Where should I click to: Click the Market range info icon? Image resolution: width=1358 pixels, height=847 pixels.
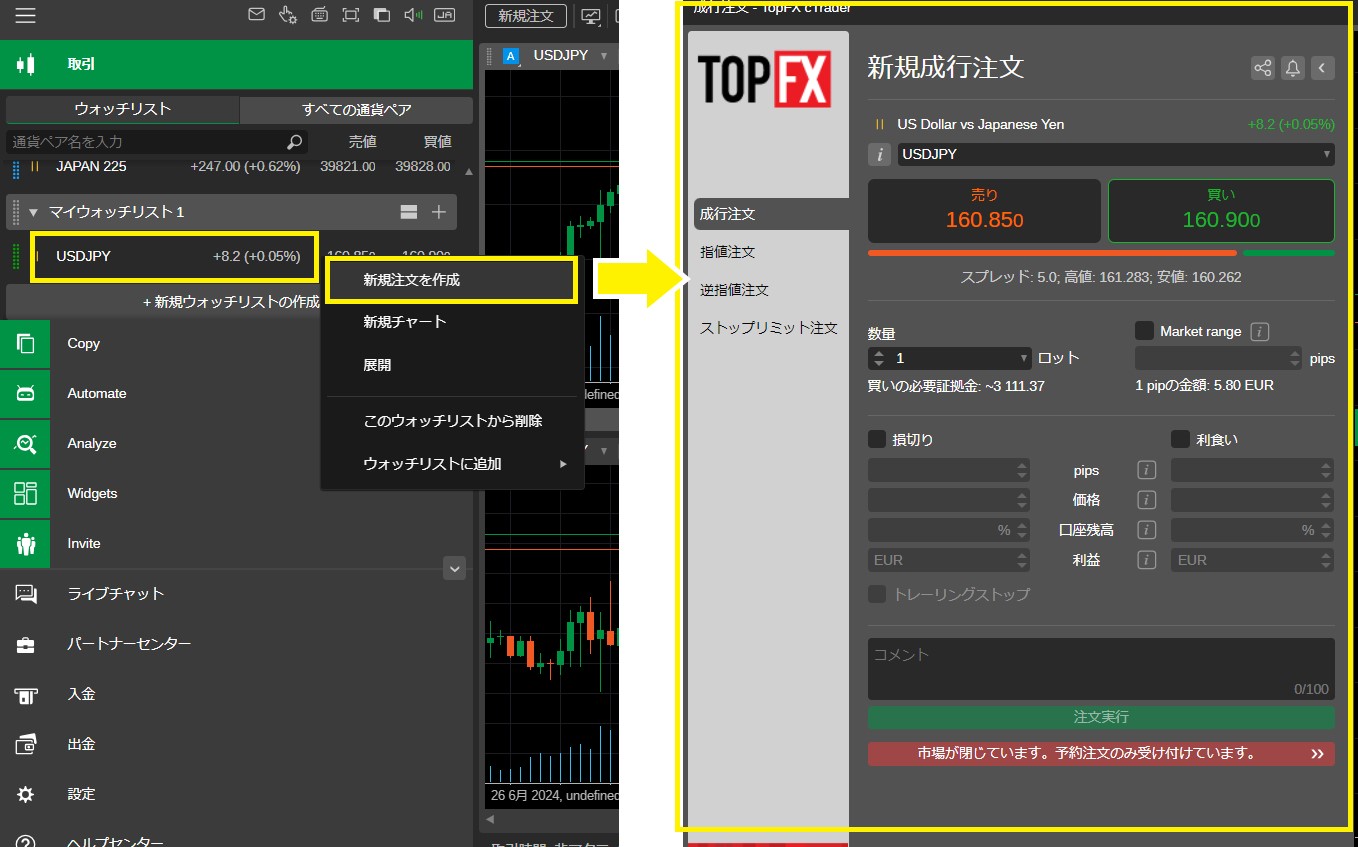[1260, 331]
